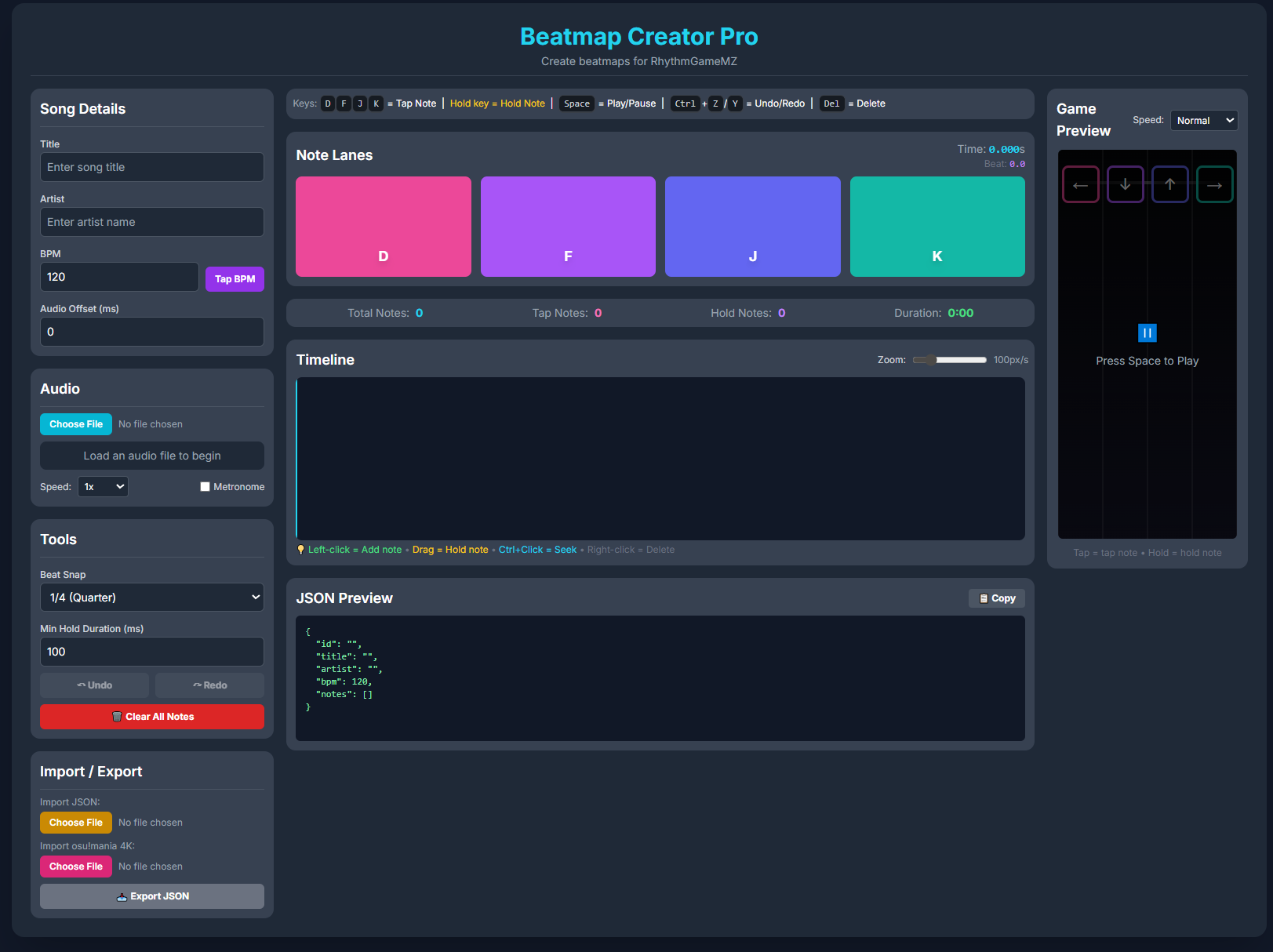Enable the Metronome checkbox
Screen dimensions: 1273x952
205,486
